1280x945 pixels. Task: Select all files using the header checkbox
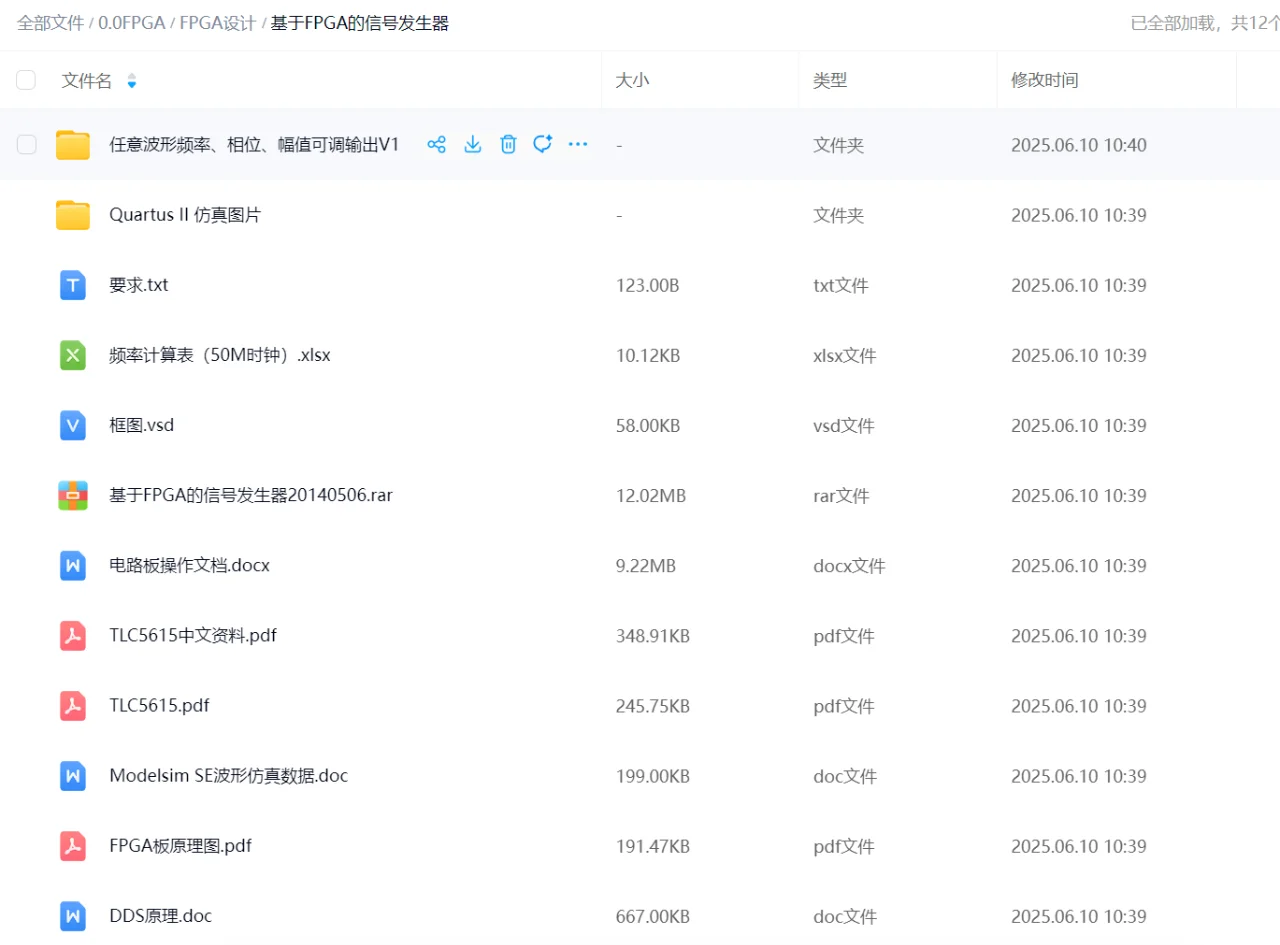pyautogui.click(x=26, y=80)
